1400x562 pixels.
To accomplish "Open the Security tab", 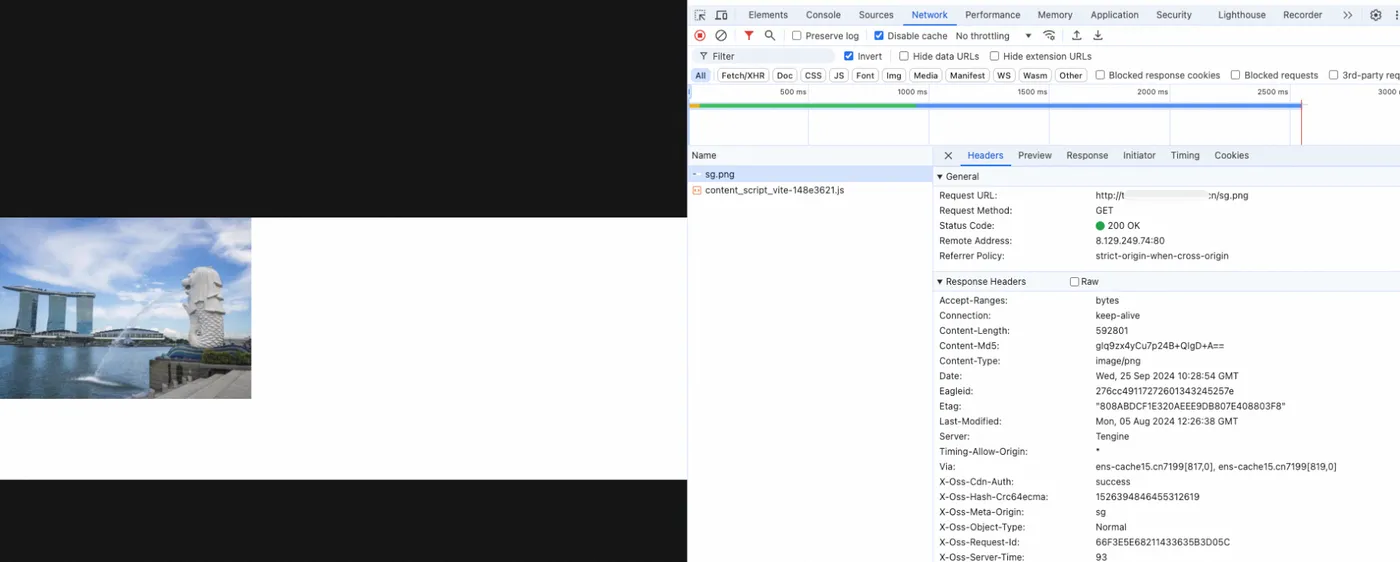I will (x=1174, y=15).
